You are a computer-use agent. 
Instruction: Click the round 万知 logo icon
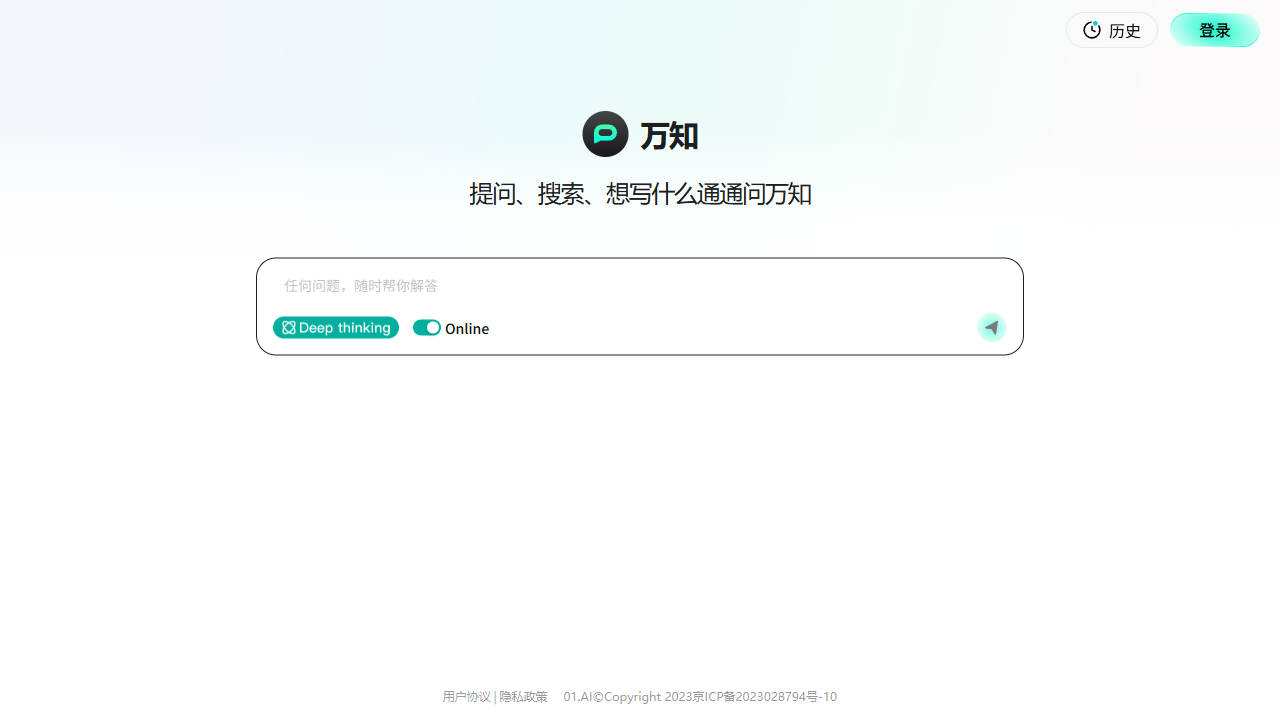click(605, 134)
